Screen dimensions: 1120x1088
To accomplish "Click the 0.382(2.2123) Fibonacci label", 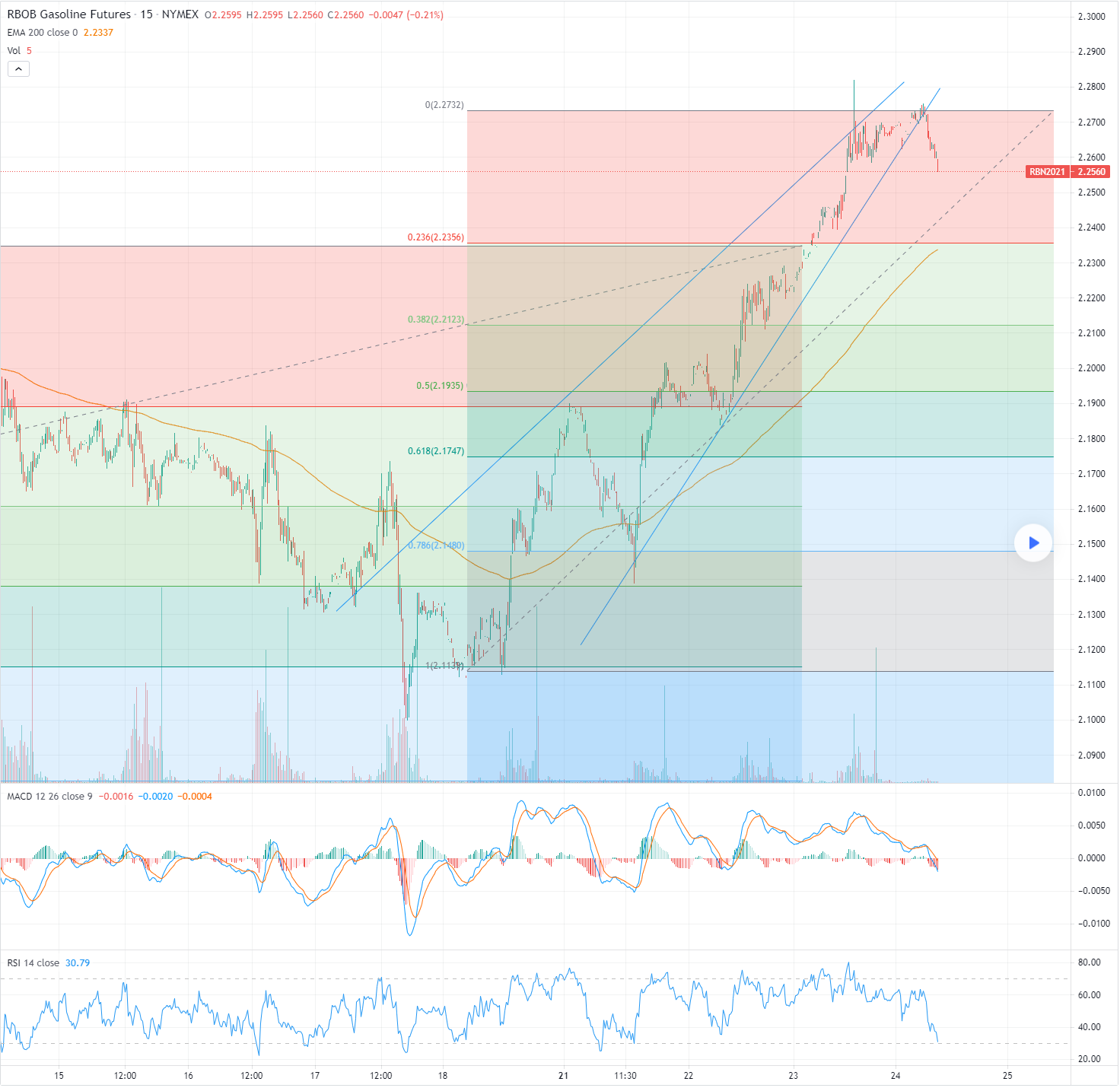I will click(435, 320).
